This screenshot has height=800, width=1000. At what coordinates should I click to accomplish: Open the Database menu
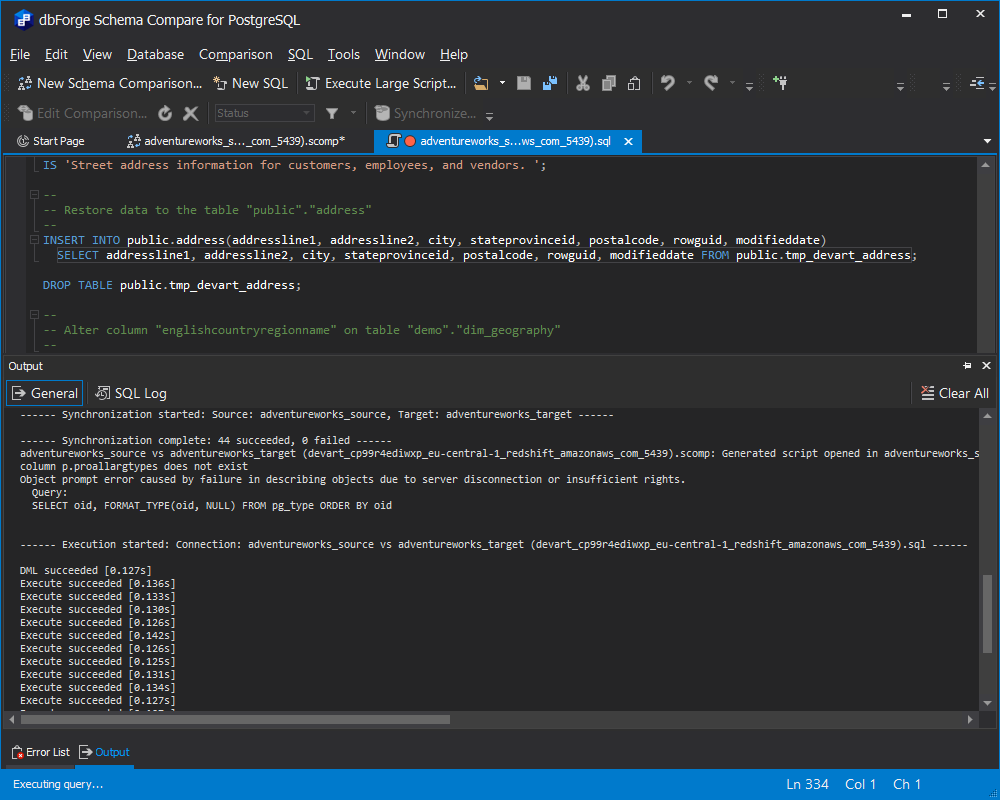click(x=155, y=55)
